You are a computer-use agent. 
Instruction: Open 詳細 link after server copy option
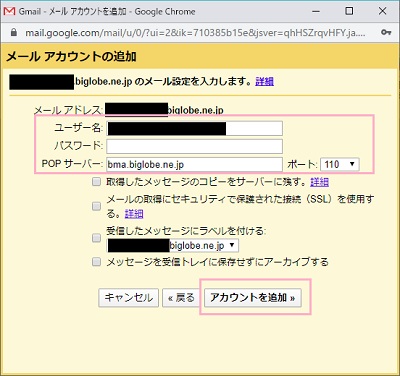pyautogui.click(x=319, y=182)
